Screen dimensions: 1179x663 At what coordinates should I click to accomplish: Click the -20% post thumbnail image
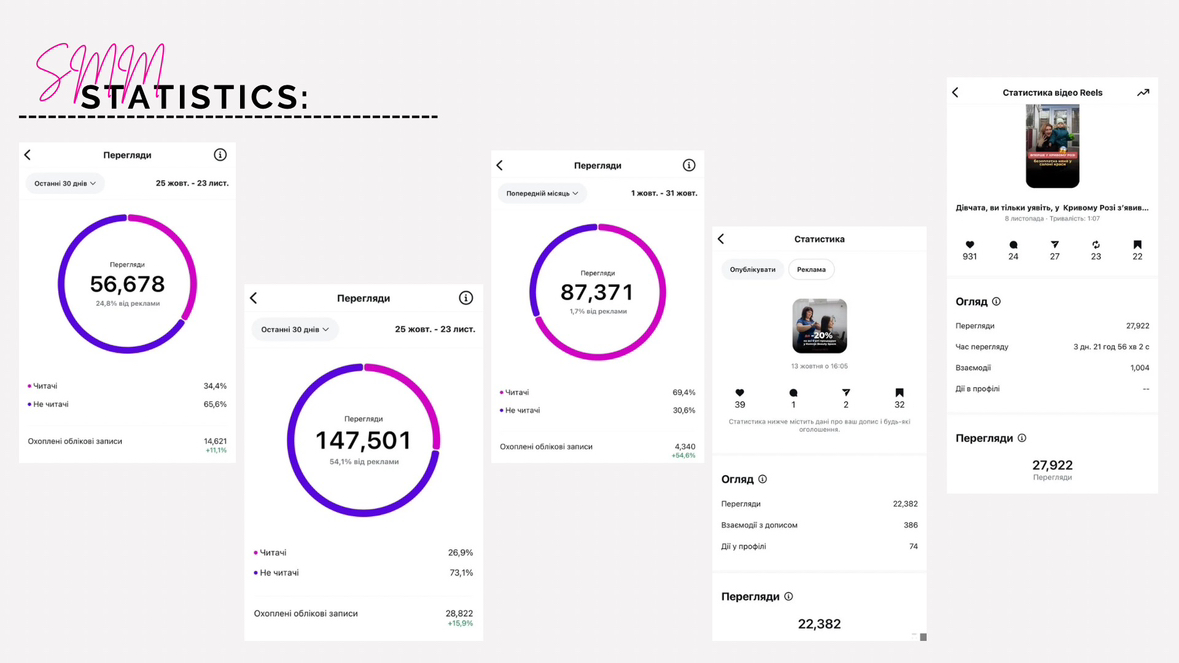coord(819,326)
